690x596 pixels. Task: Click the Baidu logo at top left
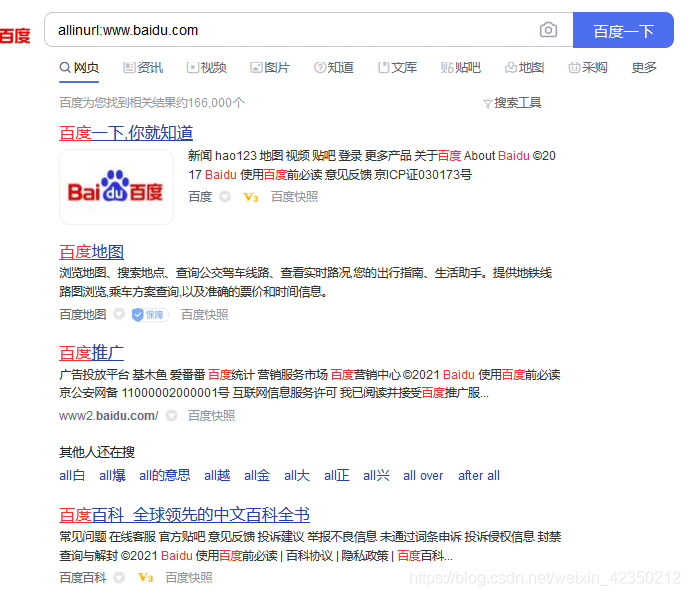click(x=15, y=36)
